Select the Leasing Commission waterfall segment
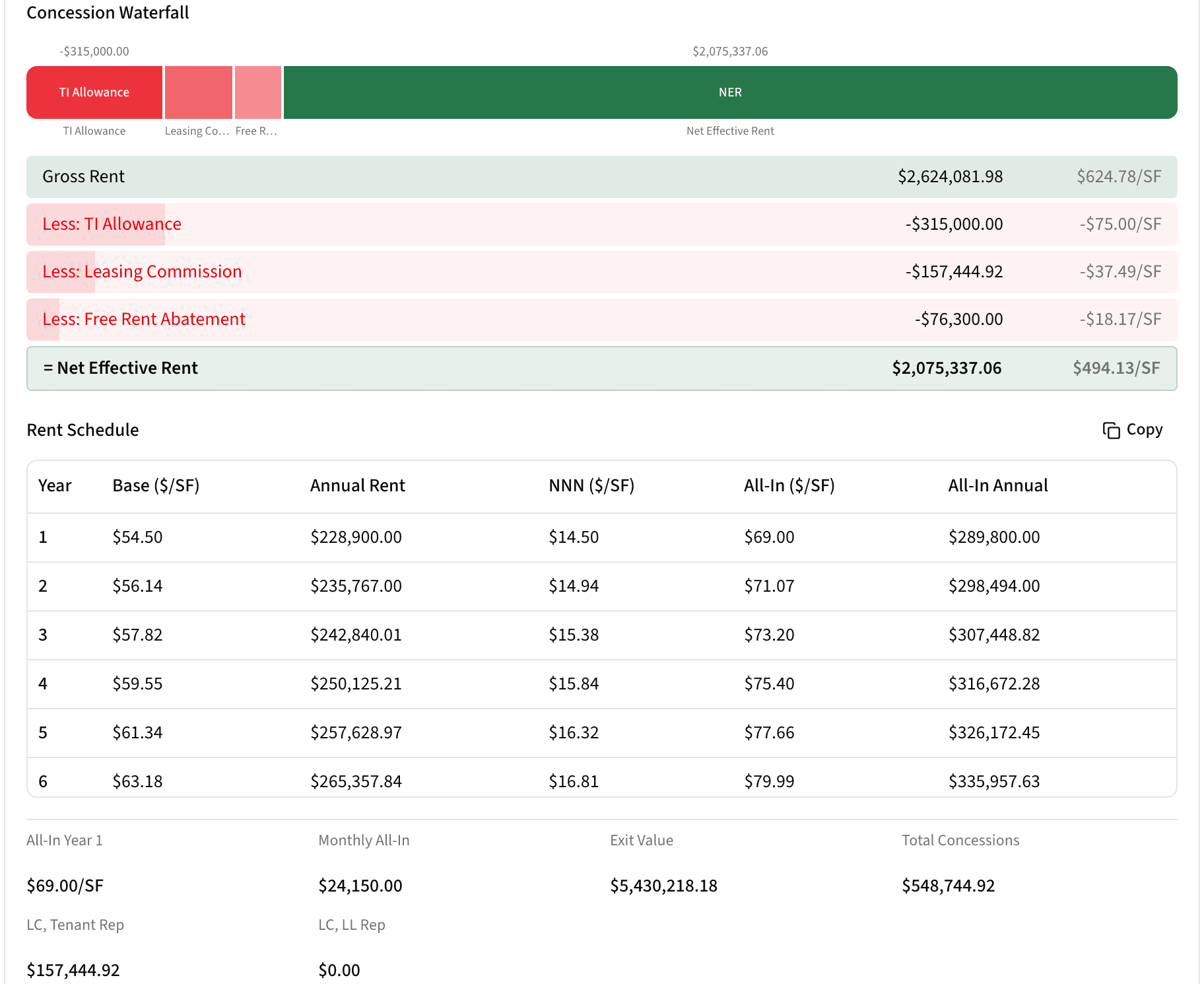1204x984 pixels. point(199,92)
